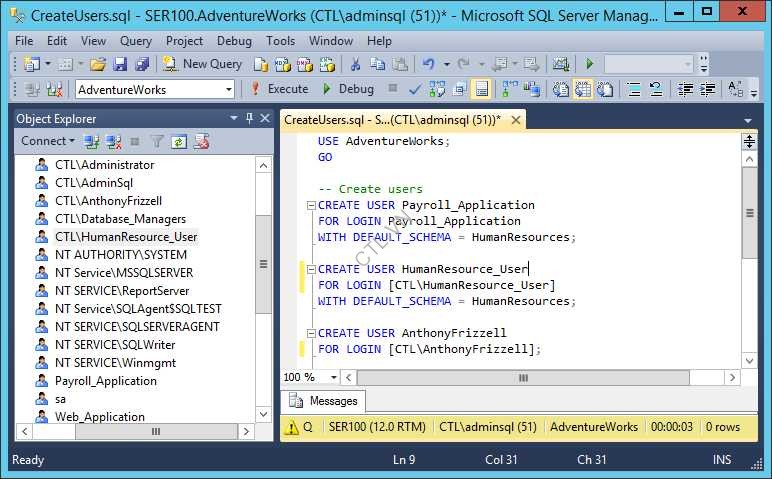Viewport: 772px width, 479px height.
Task: Toggle auto-hide pin on Object Explorer
Action: pyautogui.click(x=250, y=118)
